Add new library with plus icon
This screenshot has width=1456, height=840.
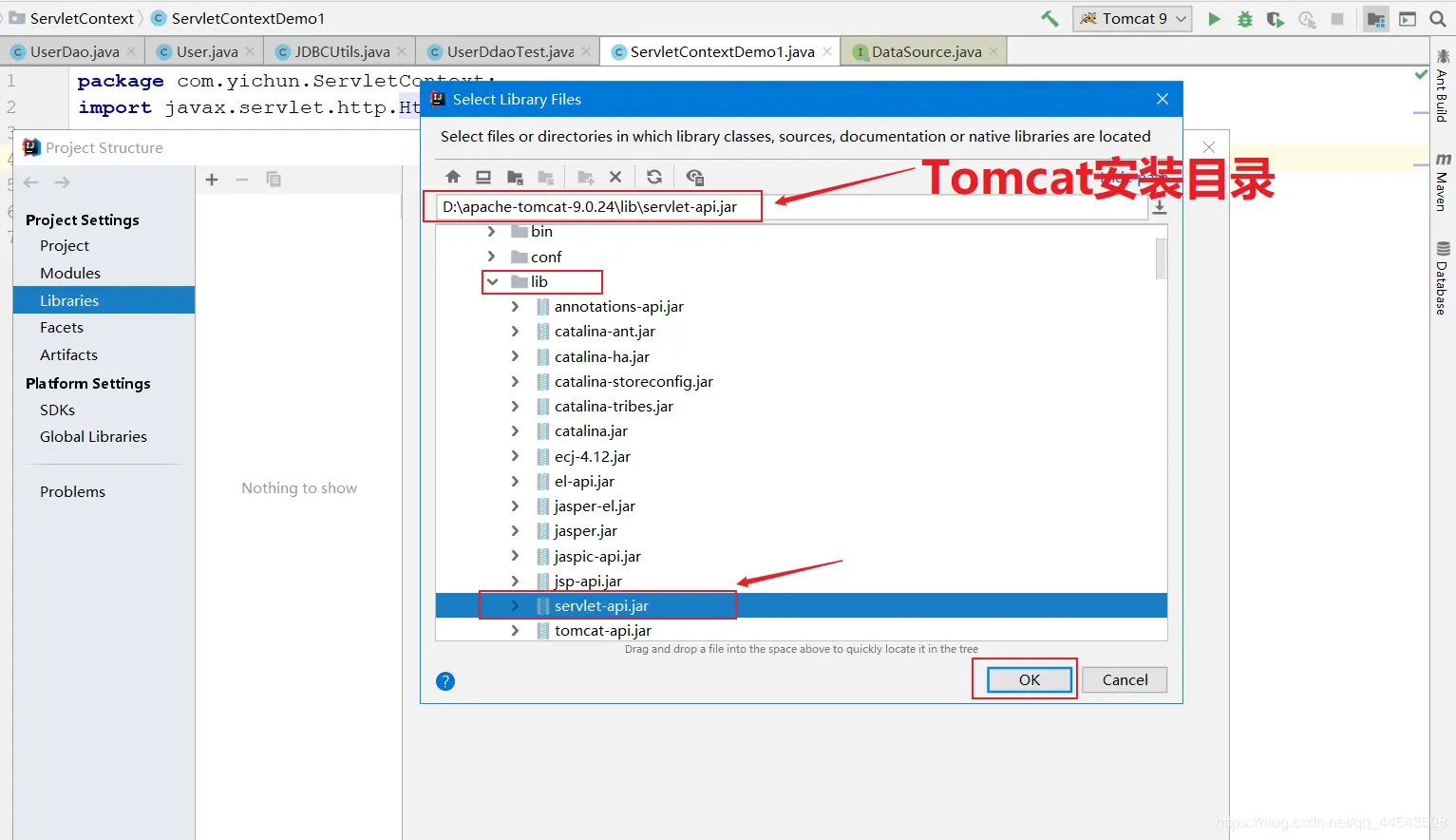coord(212,180)
